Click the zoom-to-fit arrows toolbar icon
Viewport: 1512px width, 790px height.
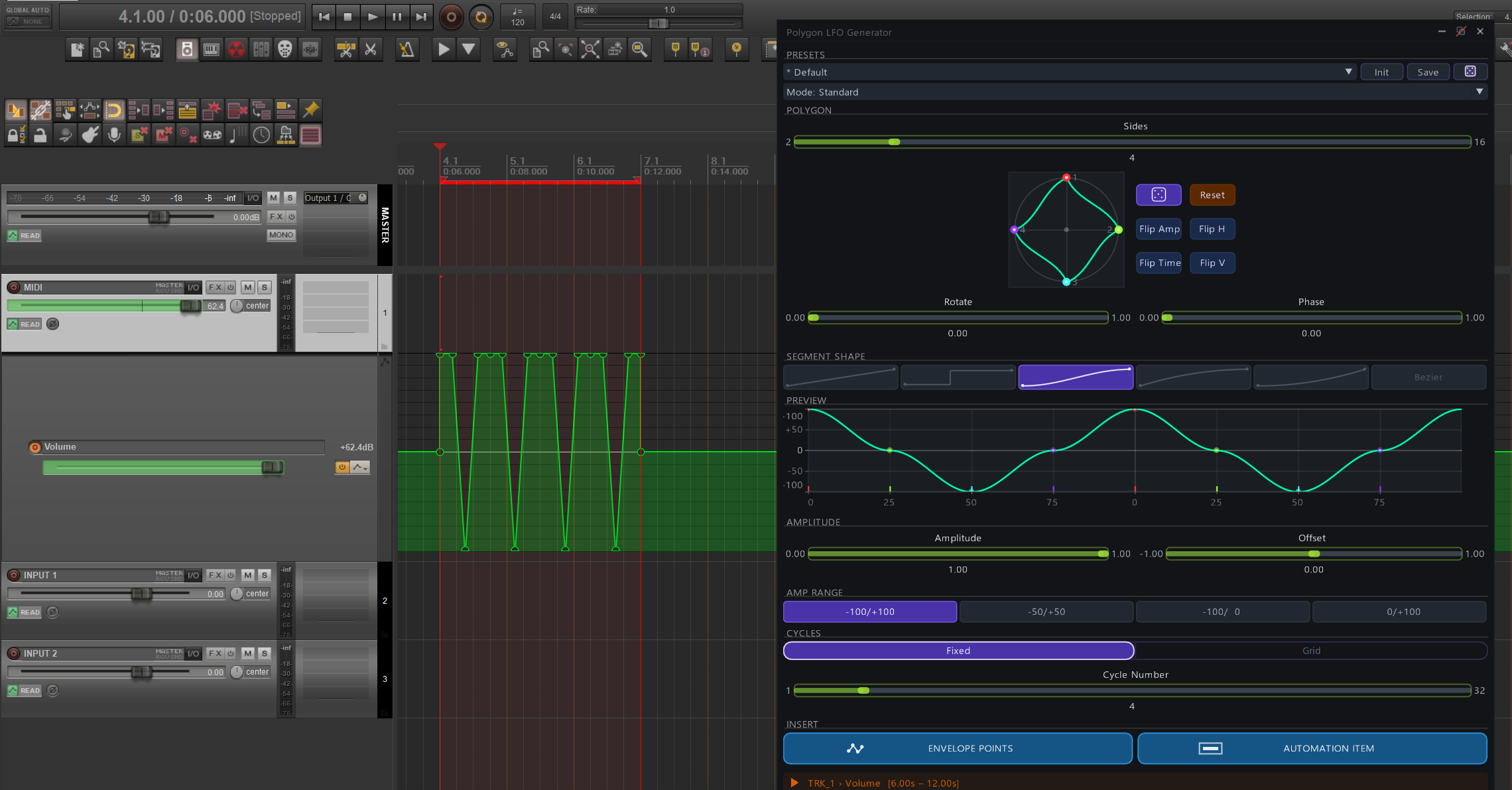pyautogui.click(x=590, y=49)
